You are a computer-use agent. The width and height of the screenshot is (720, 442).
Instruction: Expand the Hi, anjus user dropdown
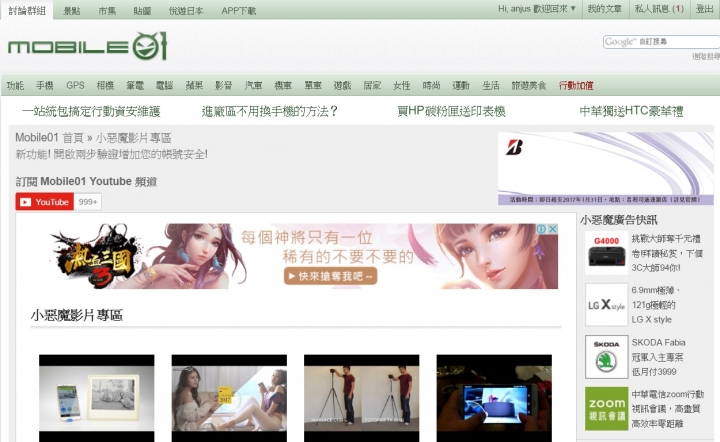[x=537, y=9]
